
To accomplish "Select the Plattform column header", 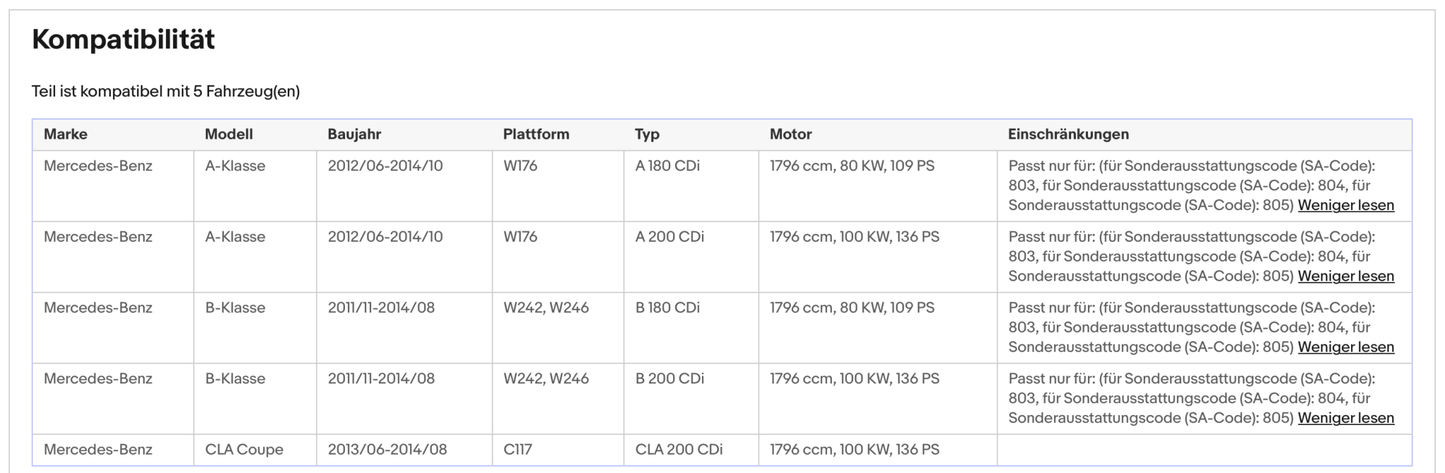I will (x=536, y=134).
